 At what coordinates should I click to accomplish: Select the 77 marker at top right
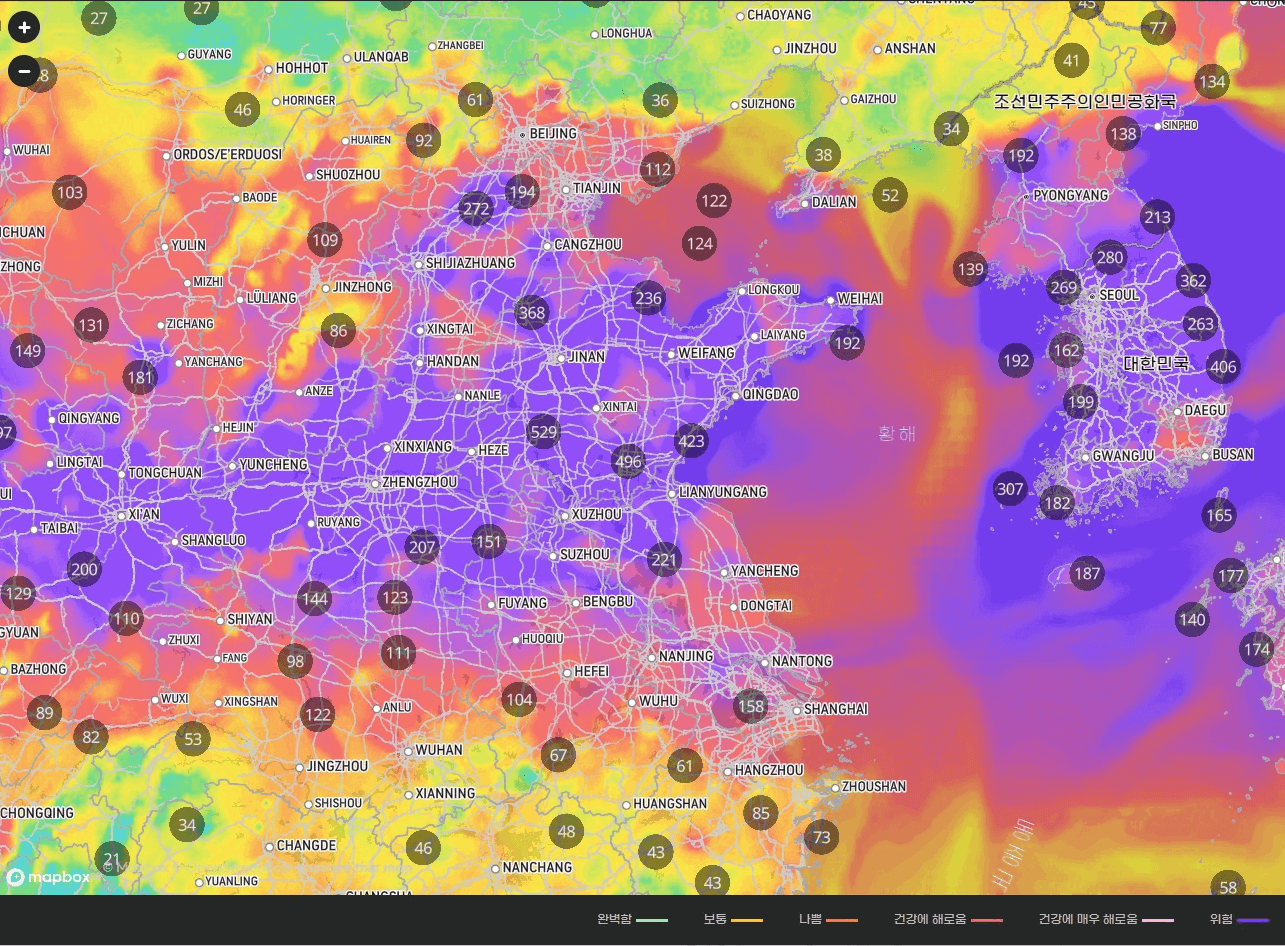tap(1158, 27)
